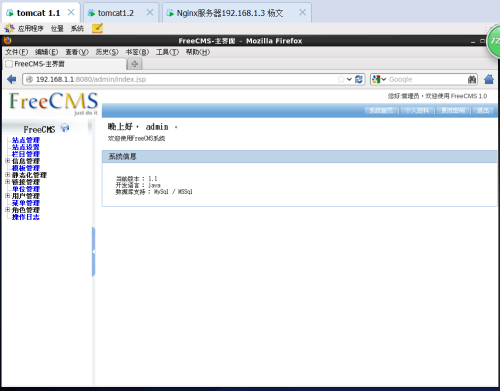Close the tomcat1.2 session tab
The image size is (500, 391).
150,13
